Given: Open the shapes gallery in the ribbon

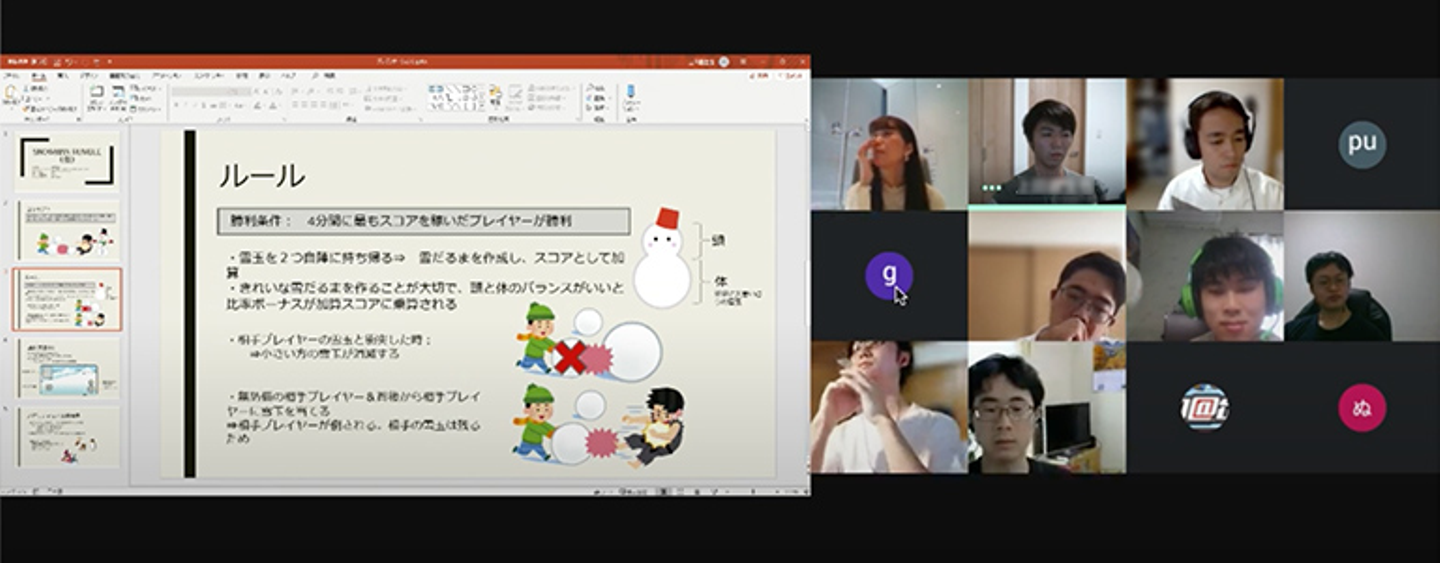Looking at the screenshot, I should pyautogui.click(x=457, y=96).
